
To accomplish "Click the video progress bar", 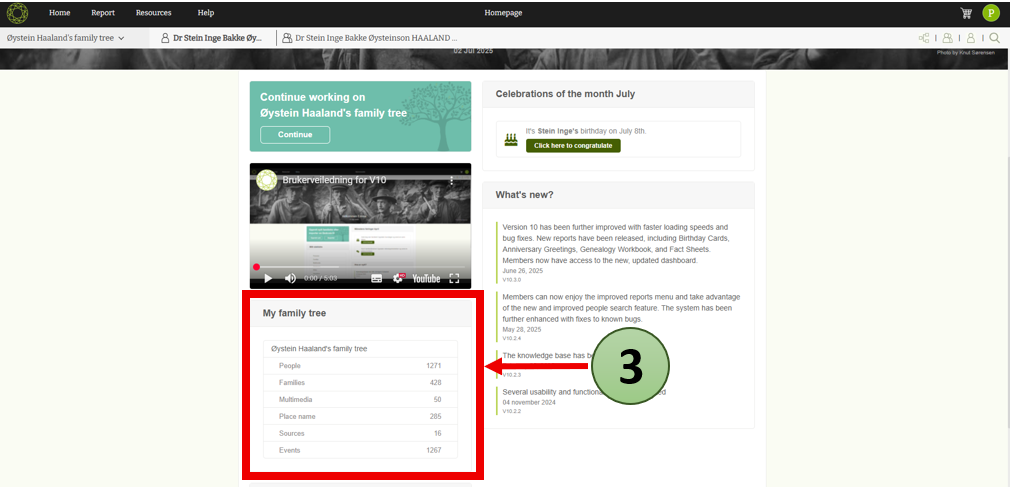I will pos(360,267).
